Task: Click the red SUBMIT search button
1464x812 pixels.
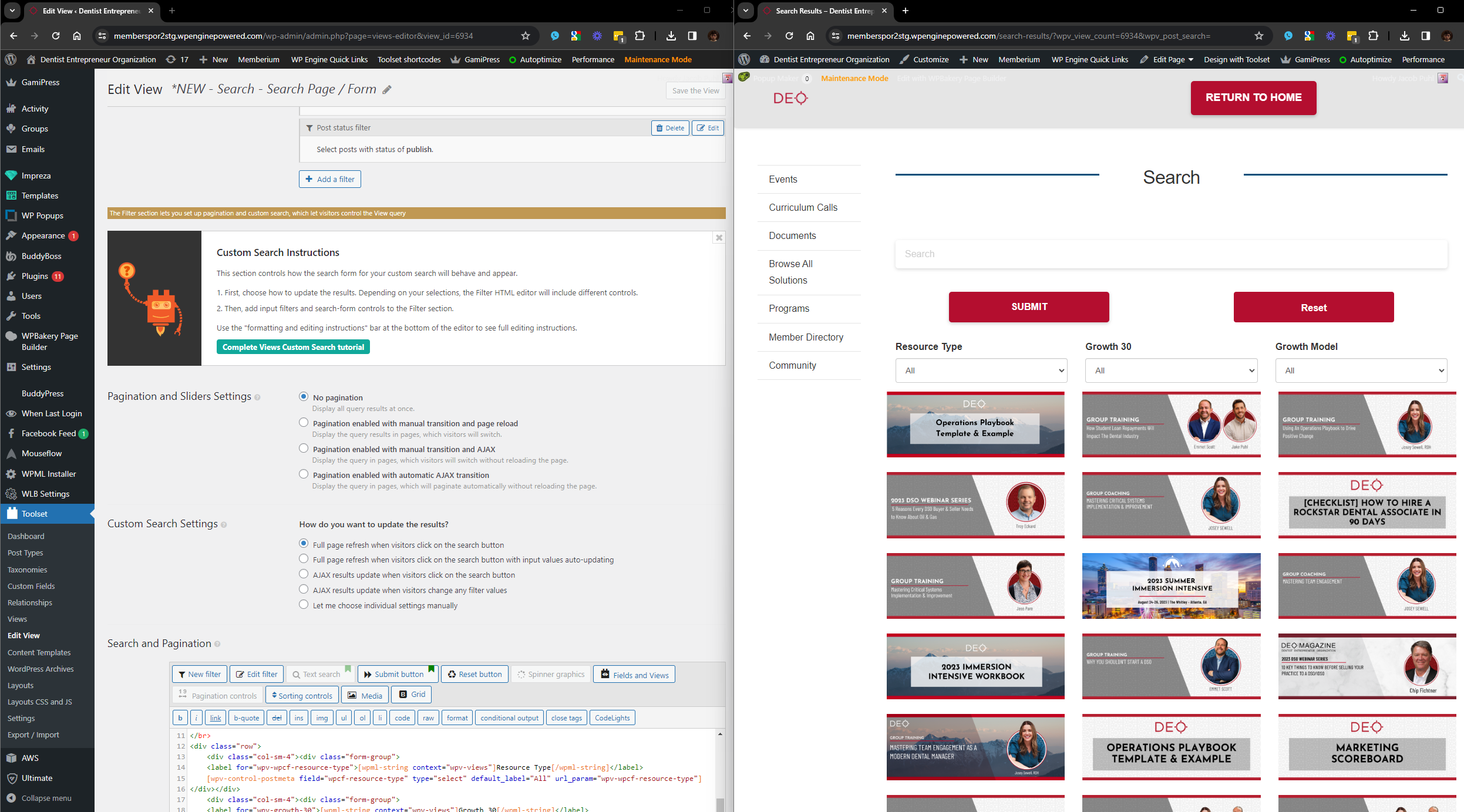Action: 1029,306
